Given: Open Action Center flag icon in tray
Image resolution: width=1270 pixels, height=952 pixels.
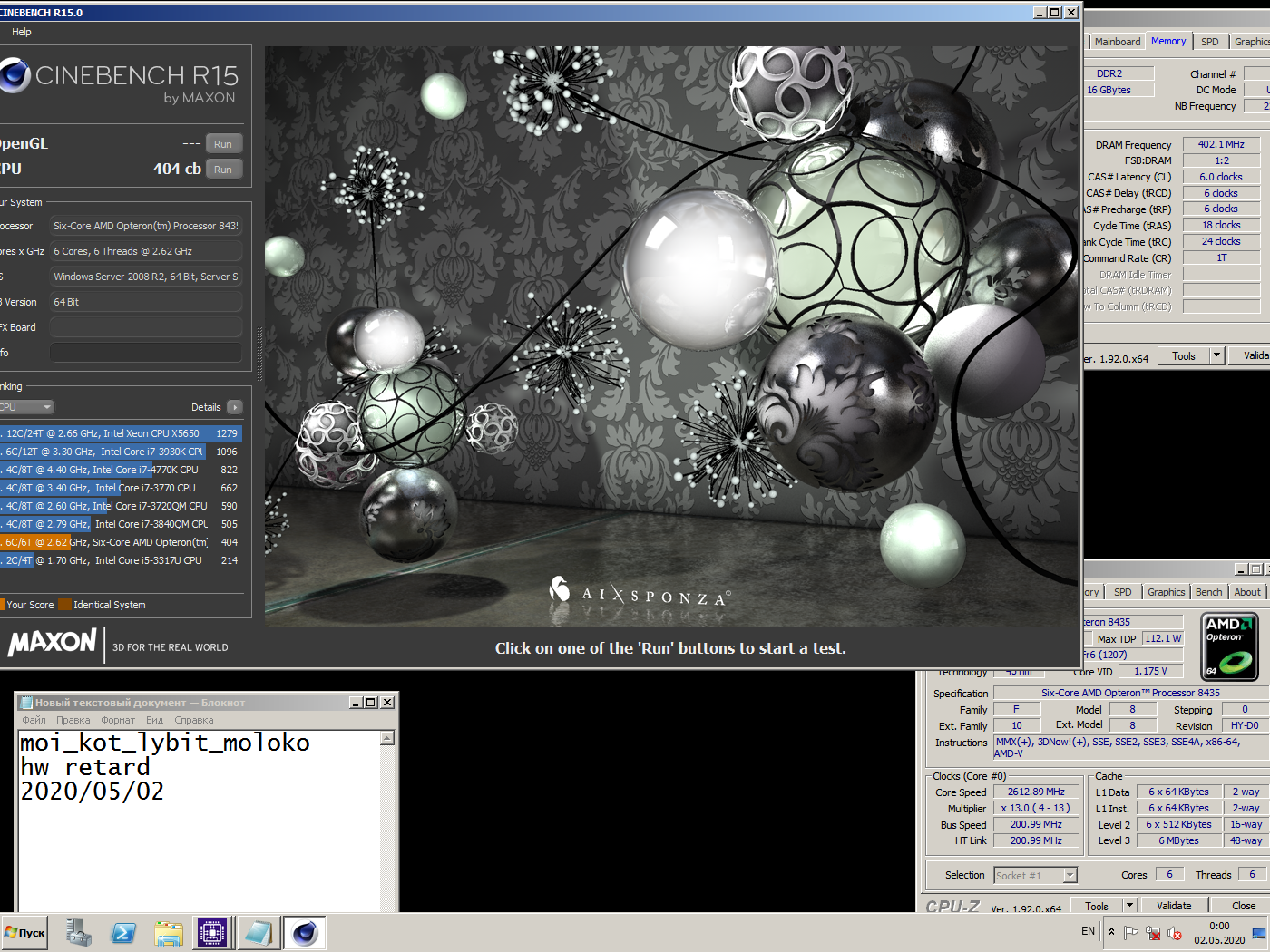Looking at the screenshot, I should pos(1131,932).
